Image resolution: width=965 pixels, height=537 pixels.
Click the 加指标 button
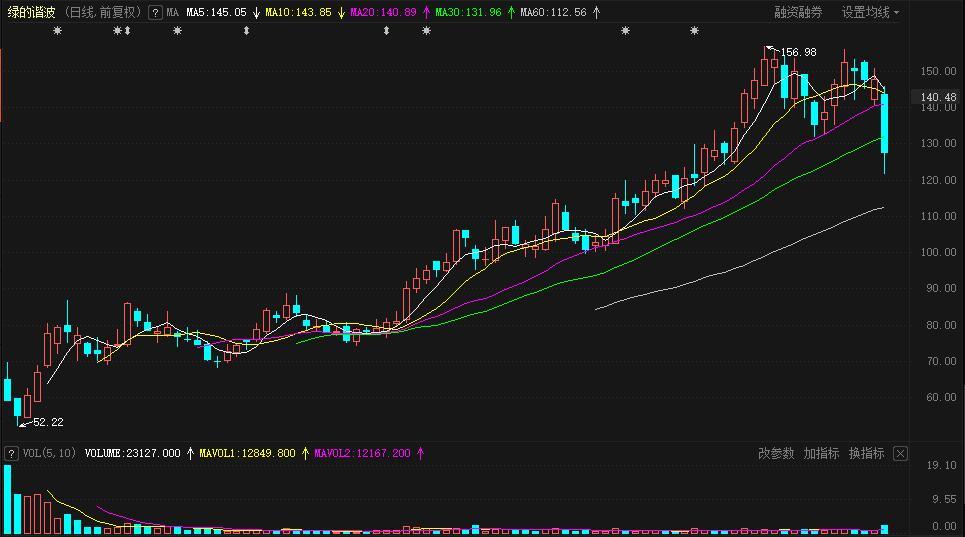[821, 453]
